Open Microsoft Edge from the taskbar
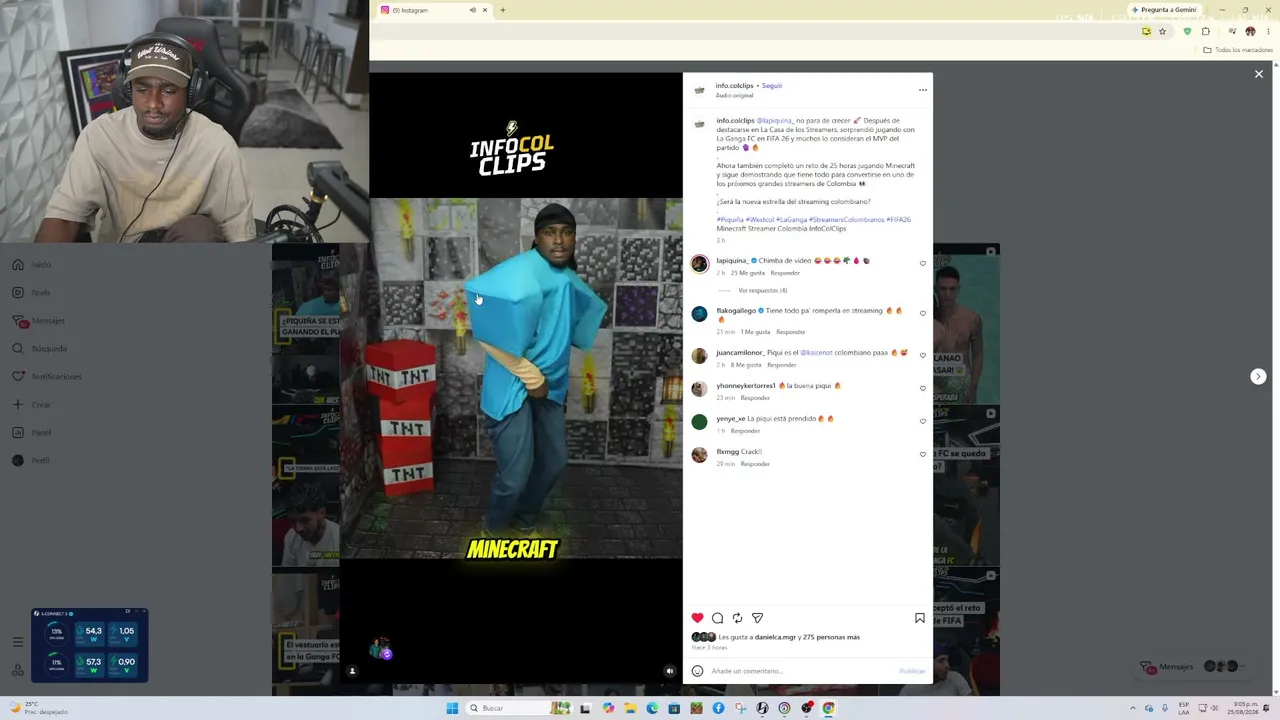The height and width of the screenshot is (720, 1280). (652, 708)
